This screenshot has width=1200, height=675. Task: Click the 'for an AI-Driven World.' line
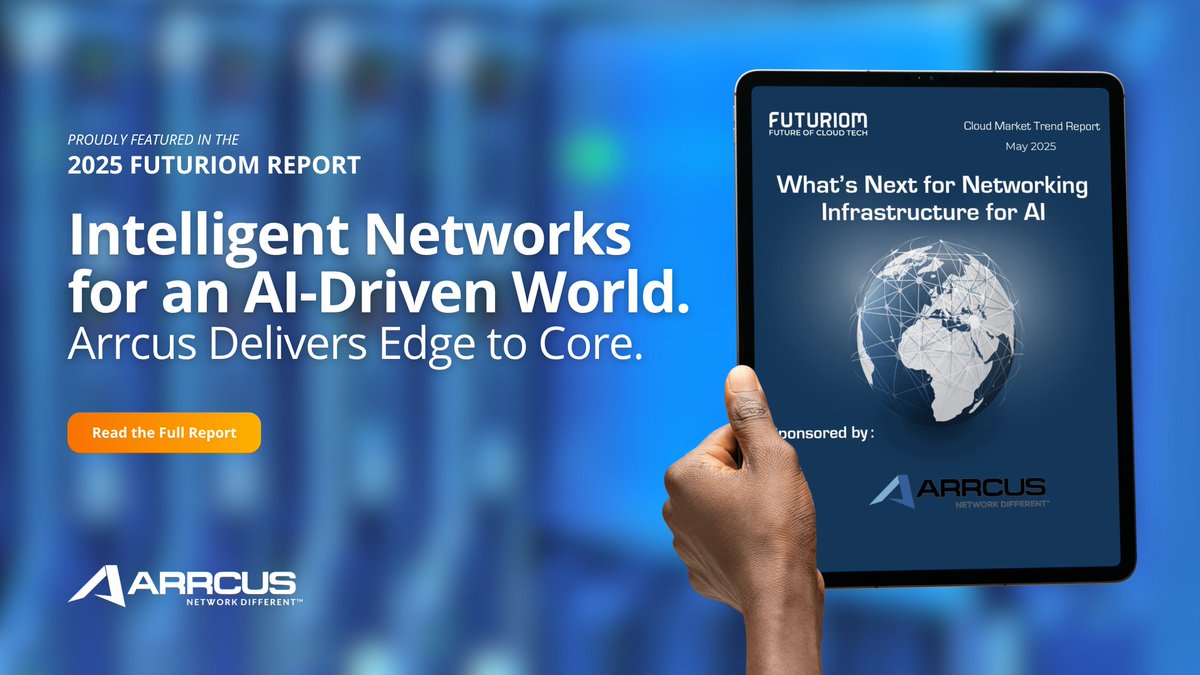point(379,294)
